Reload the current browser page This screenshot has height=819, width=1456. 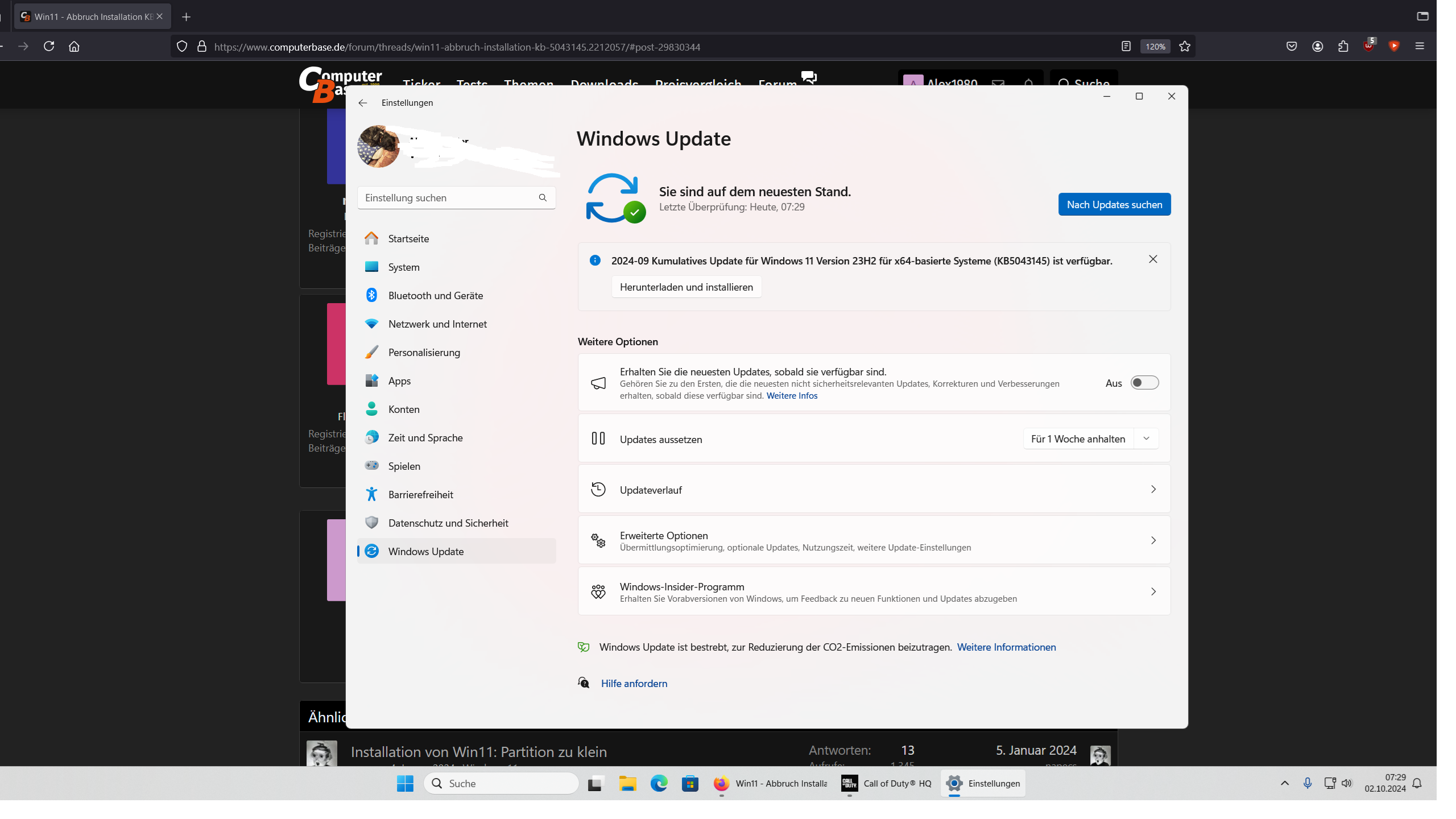(49, 47)
